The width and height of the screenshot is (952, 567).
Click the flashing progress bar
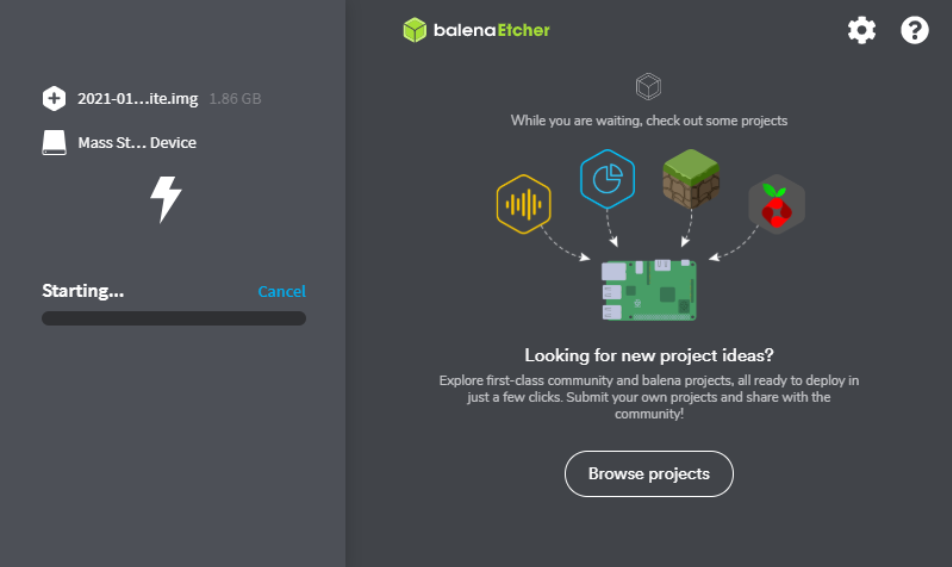click(174, 318)
